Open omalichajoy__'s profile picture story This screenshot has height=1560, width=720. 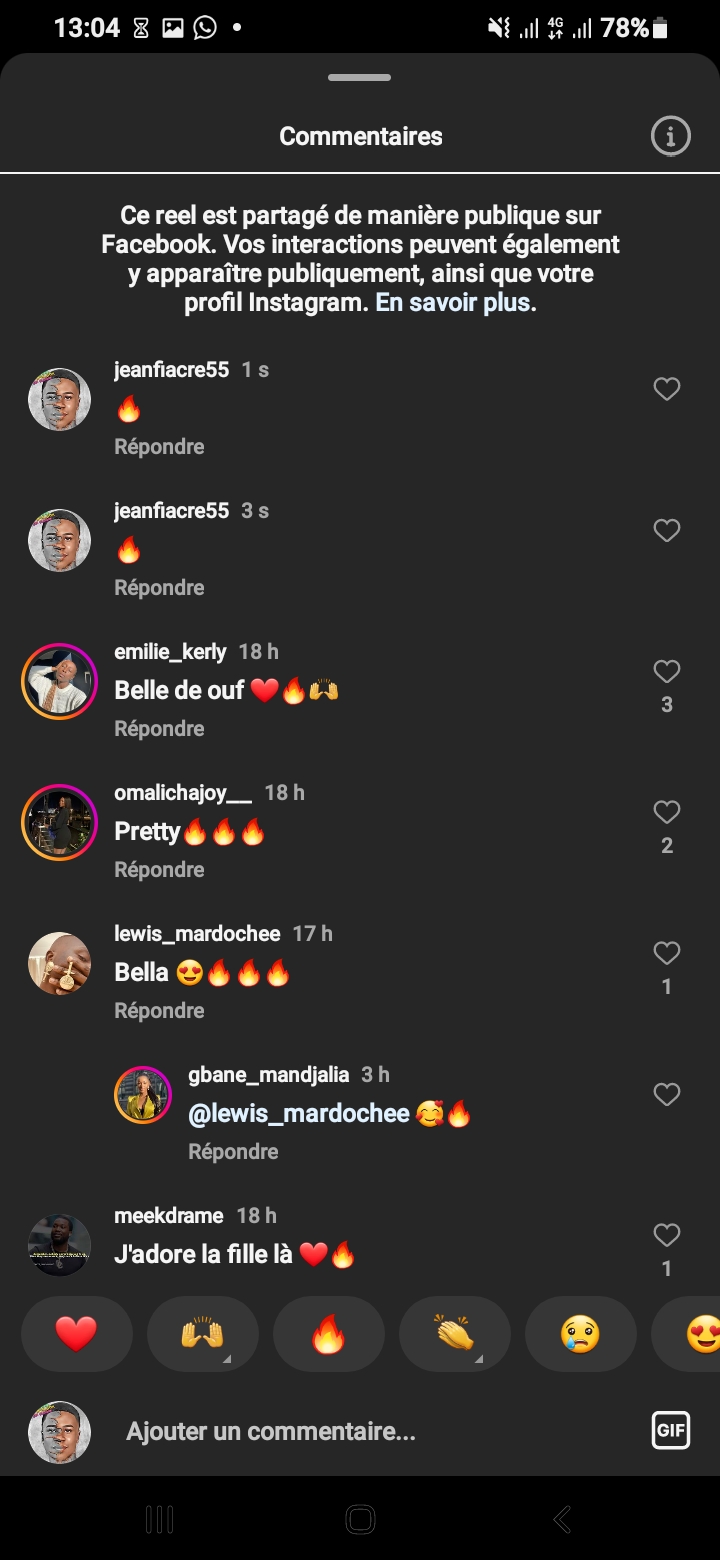59,822
